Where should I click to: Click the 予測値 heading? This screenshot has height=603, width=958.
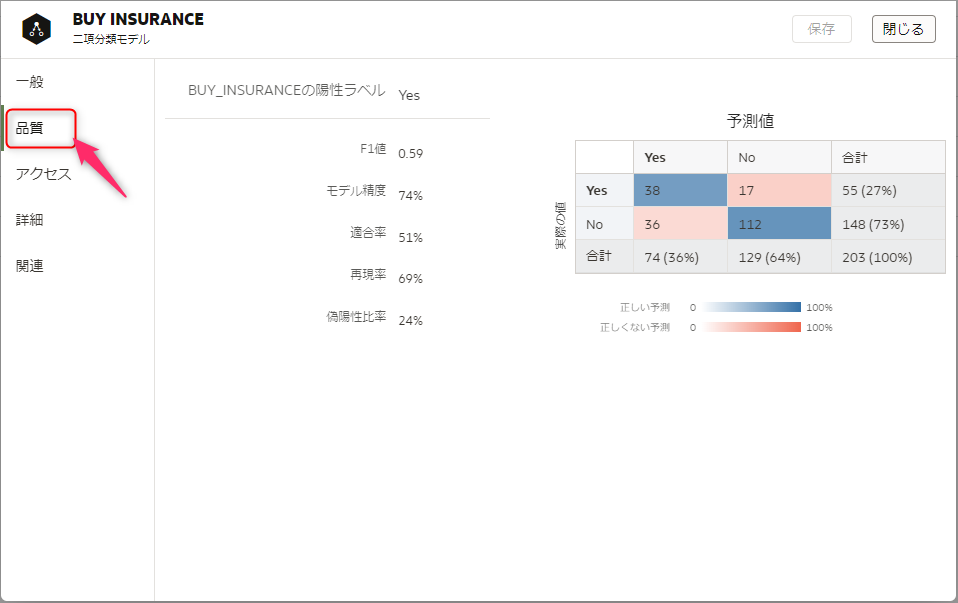(750, 121)
